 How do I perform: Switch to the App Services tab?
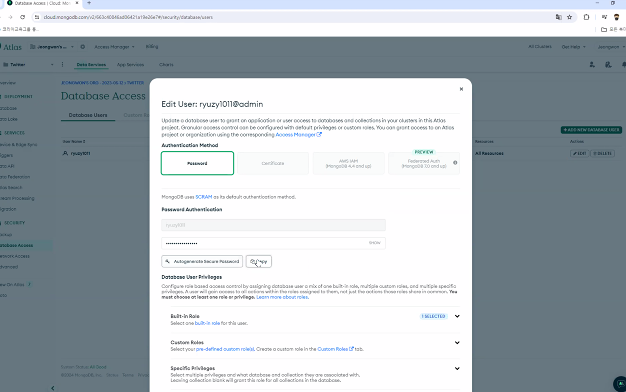pos(130,65)
